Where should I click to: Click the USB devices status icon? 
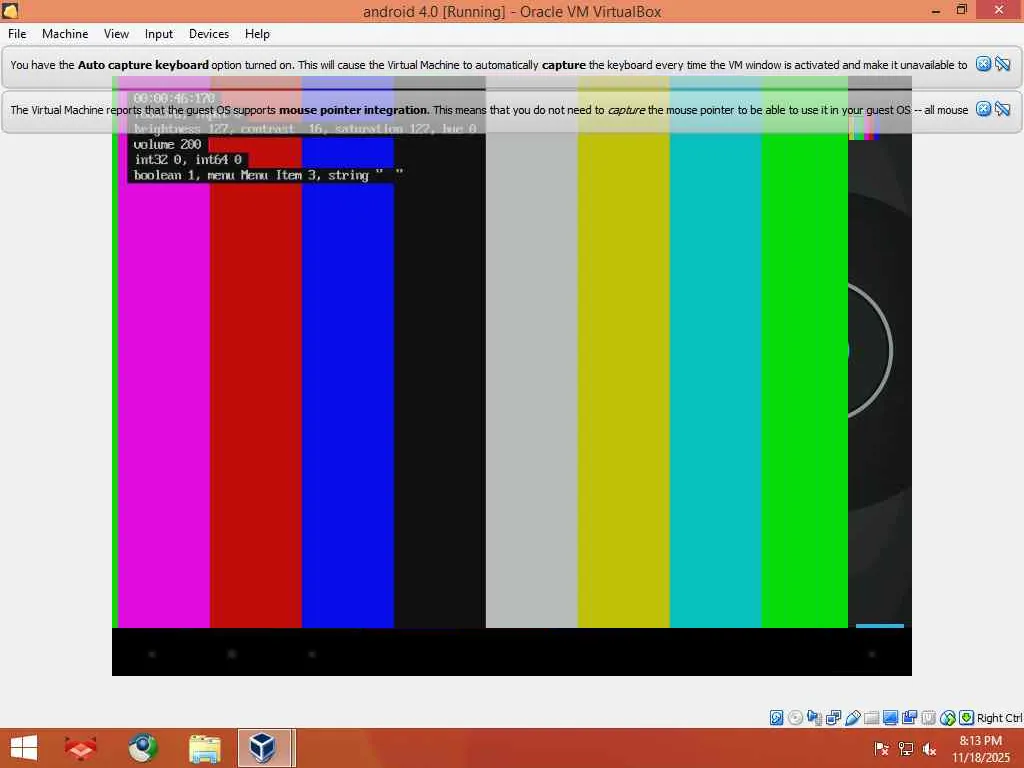point(852,718)
